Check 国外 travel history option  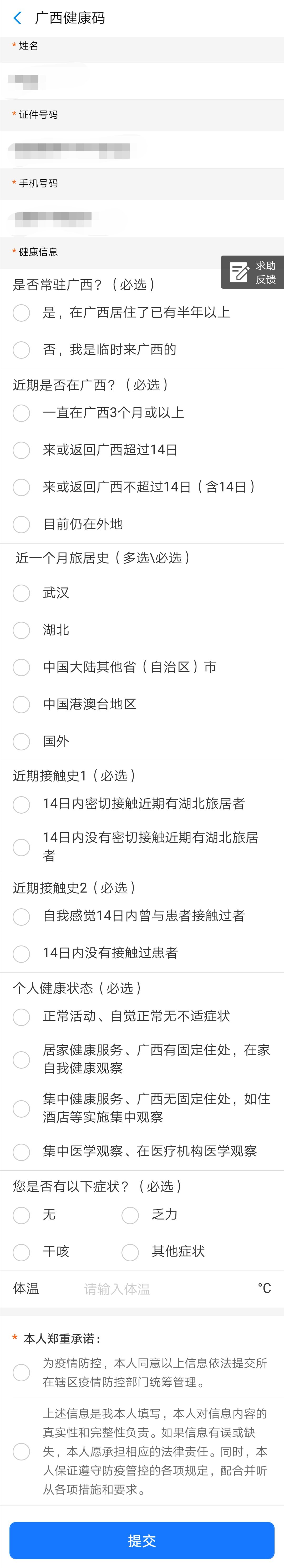21,742
